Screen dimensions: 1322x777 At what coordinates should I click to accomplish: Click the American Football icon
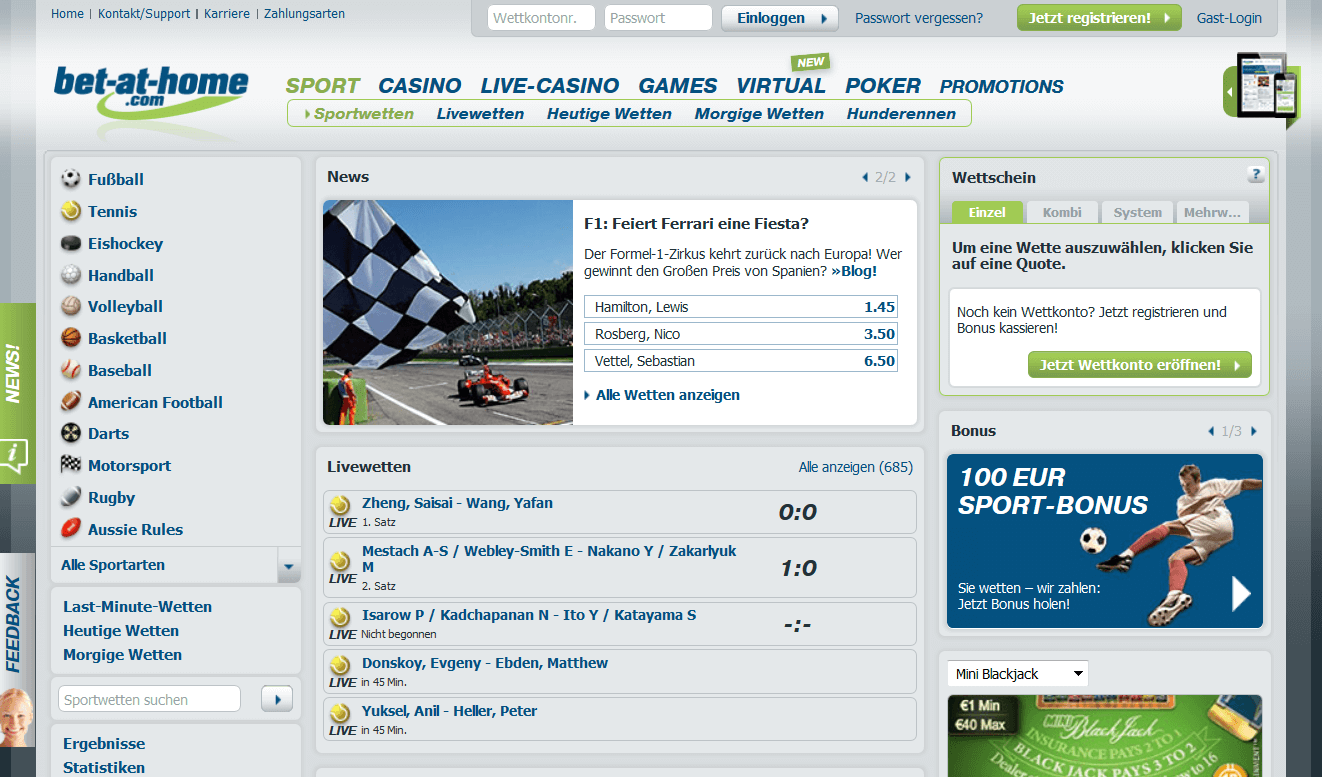click(71, 402)
